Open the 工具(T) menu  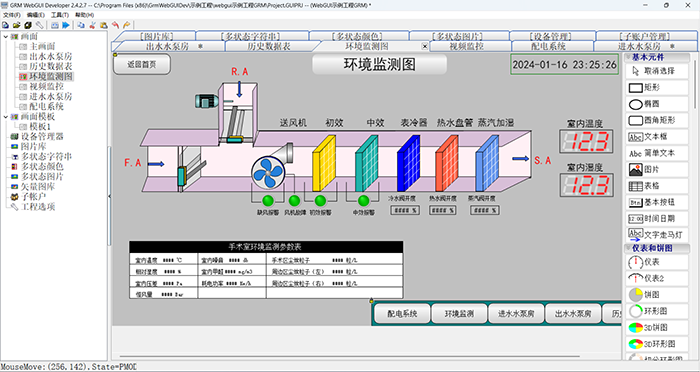pyautogui.click(x=59, y=15)
